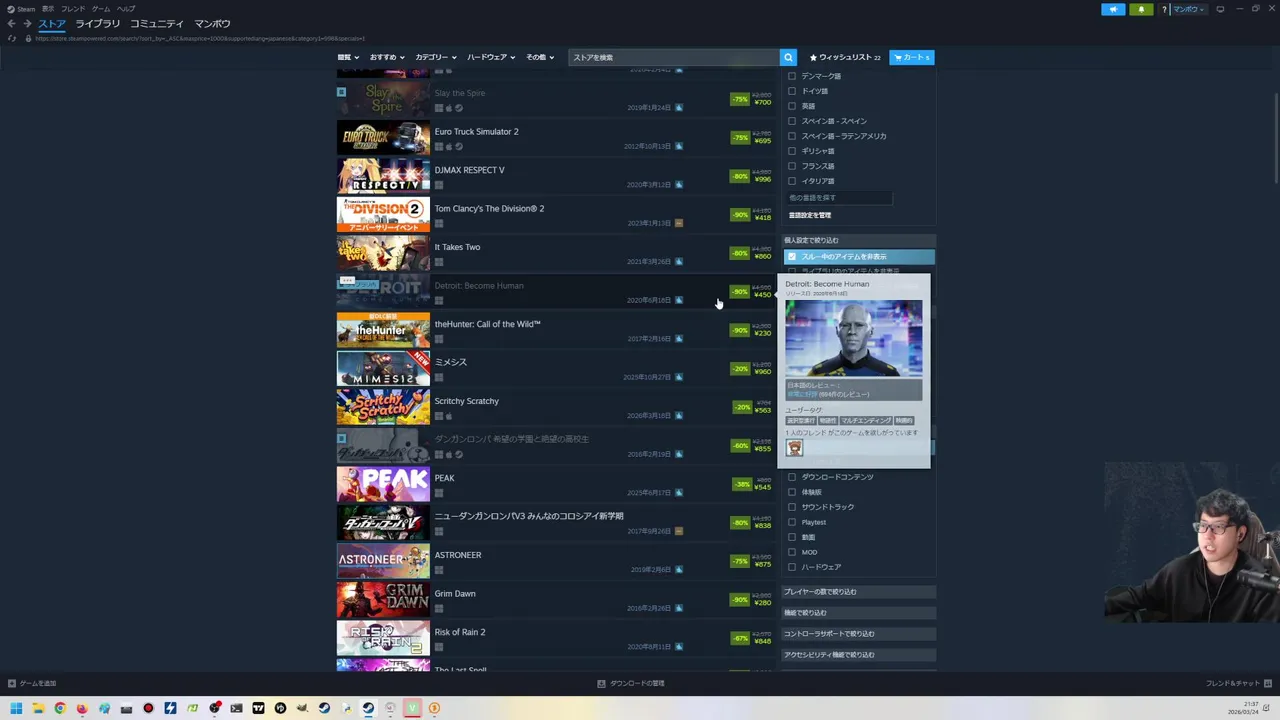This screenshot has height=720, width=1280.
Task: Click the site lock icon by the URL
Action: pyautogui.click(x=28, y=38)
